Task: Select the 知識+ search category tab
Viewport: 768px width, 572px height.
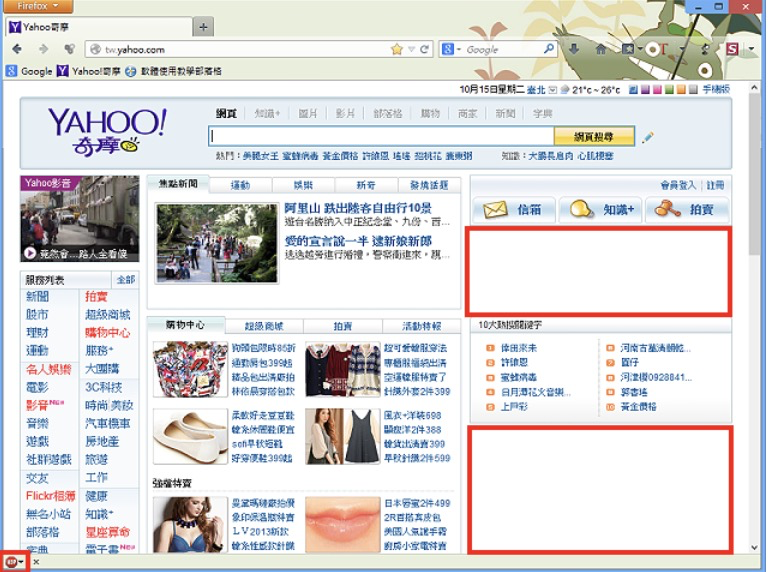Action: (267, 114)
